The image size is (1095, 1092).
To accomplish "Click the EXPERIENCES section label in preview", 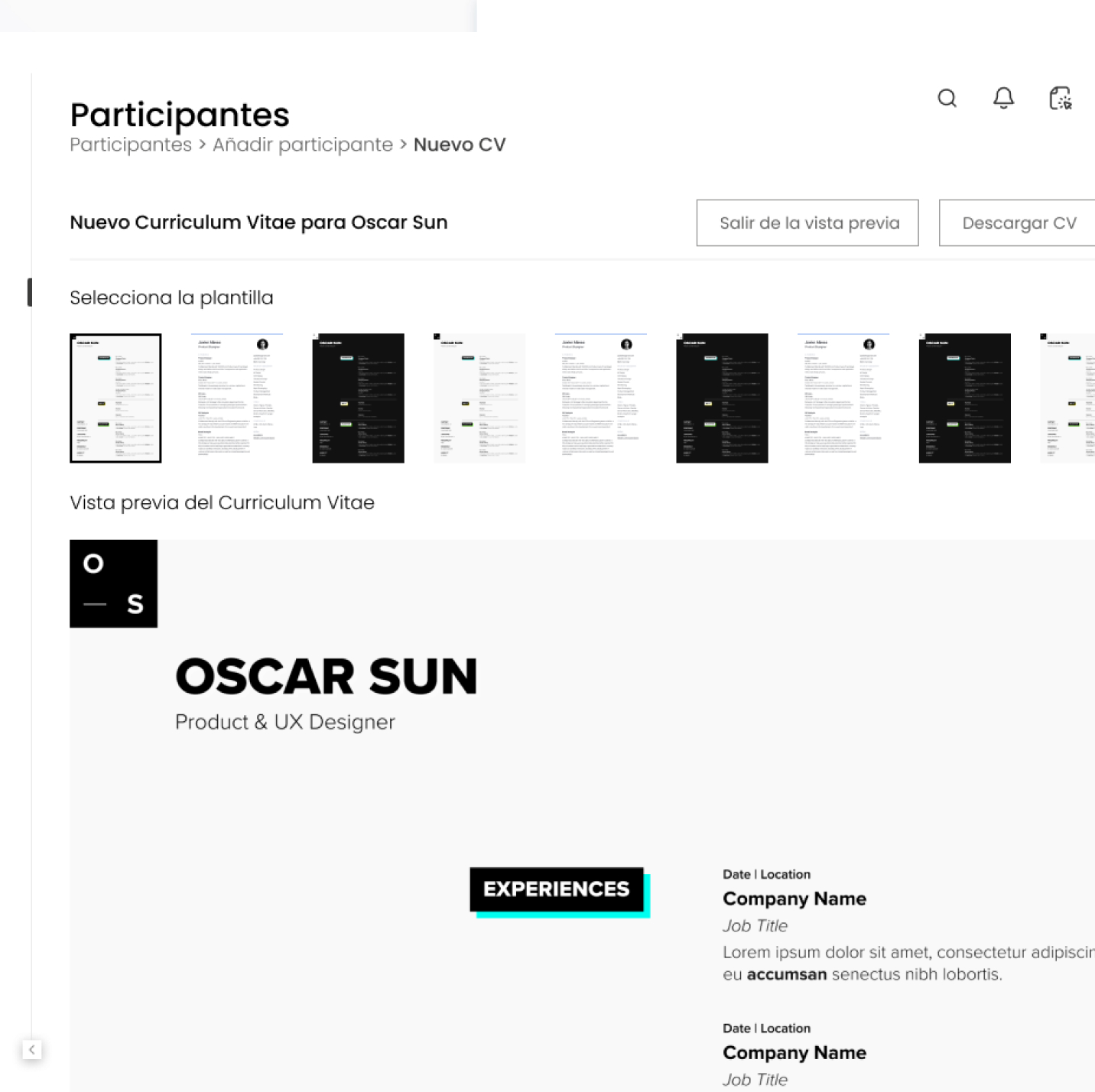I will click(x=557, y=889).
